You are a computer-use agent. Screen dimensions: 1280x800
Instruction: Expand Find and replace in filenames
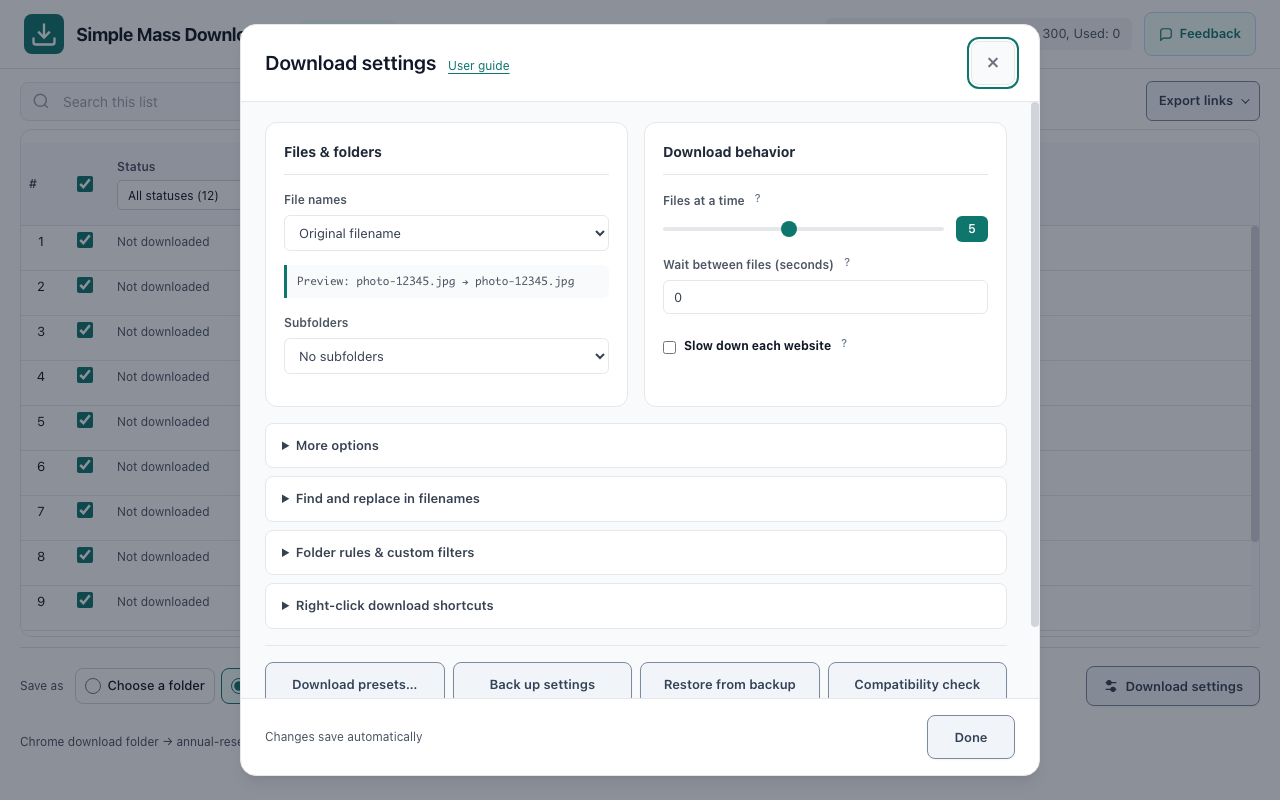[636, 498]
